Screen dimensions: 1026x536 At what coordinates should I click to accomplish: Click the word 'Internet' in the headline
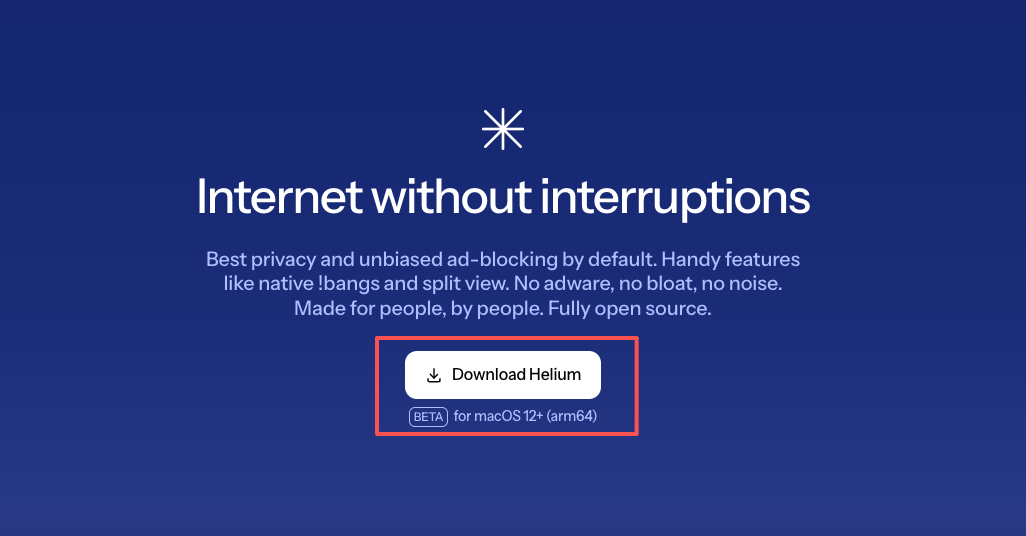[279, 196]
